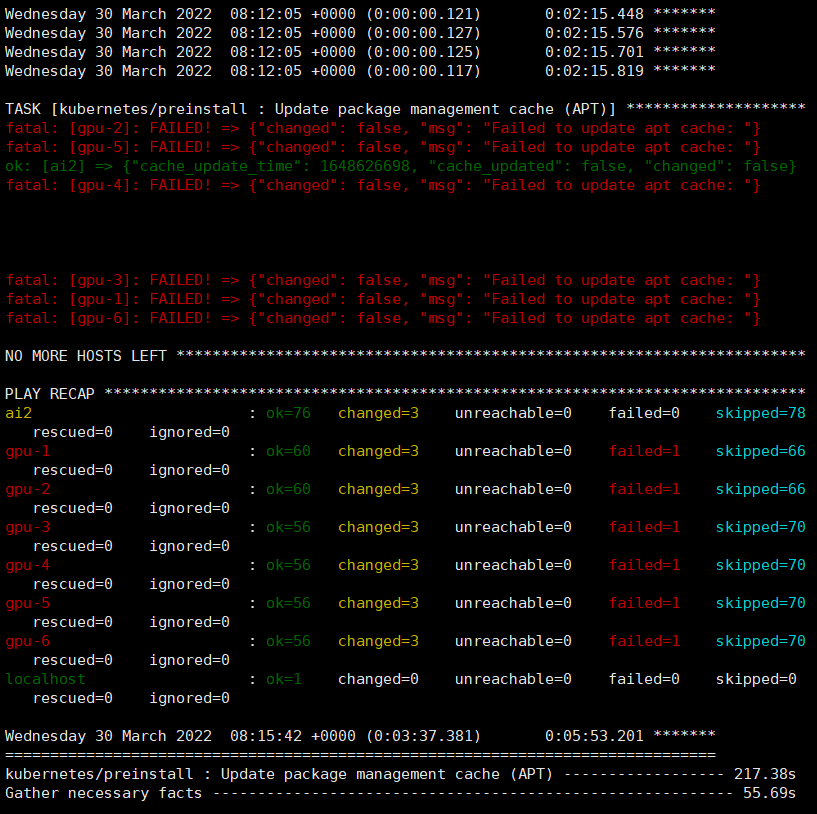Click the 55.69s duration value
Screen dimensions: 817x814
coord(770,793)
